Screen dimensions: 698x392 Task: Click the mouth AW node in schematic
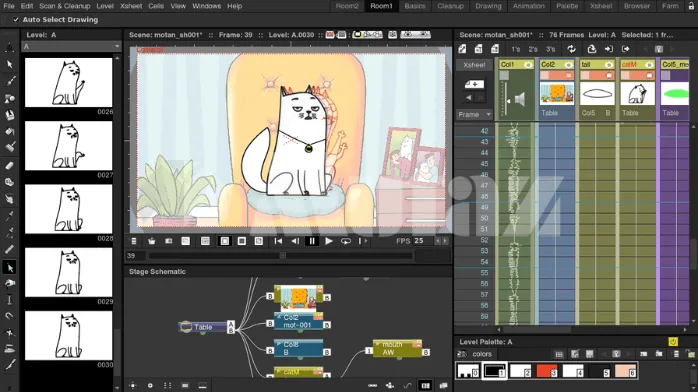click(398, 348)
